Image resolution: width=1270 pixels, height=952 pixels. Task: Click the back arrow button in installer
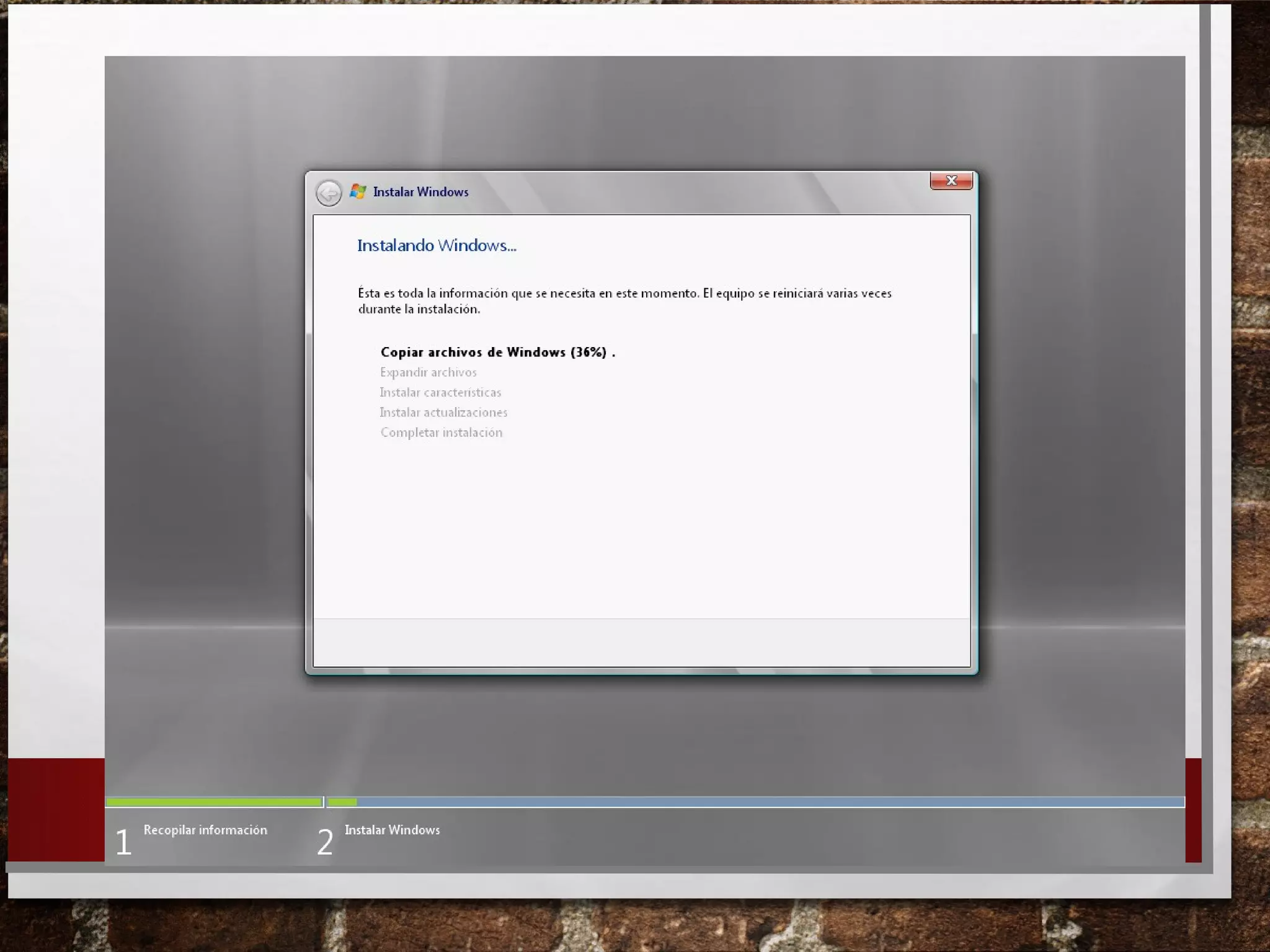[328, 193]
